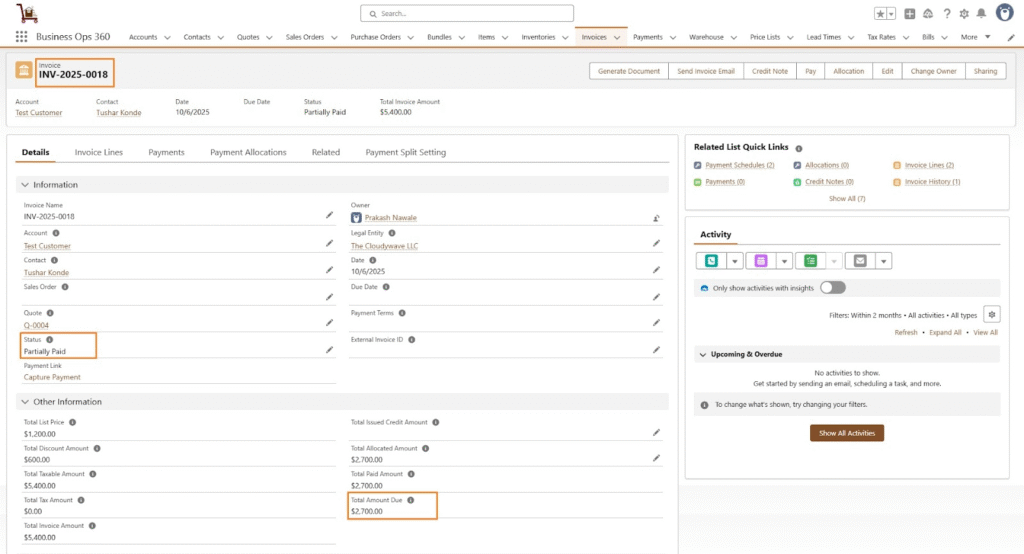Open the Capture Payment link
The image size is (1024, 554).
[x=52, y=378]
